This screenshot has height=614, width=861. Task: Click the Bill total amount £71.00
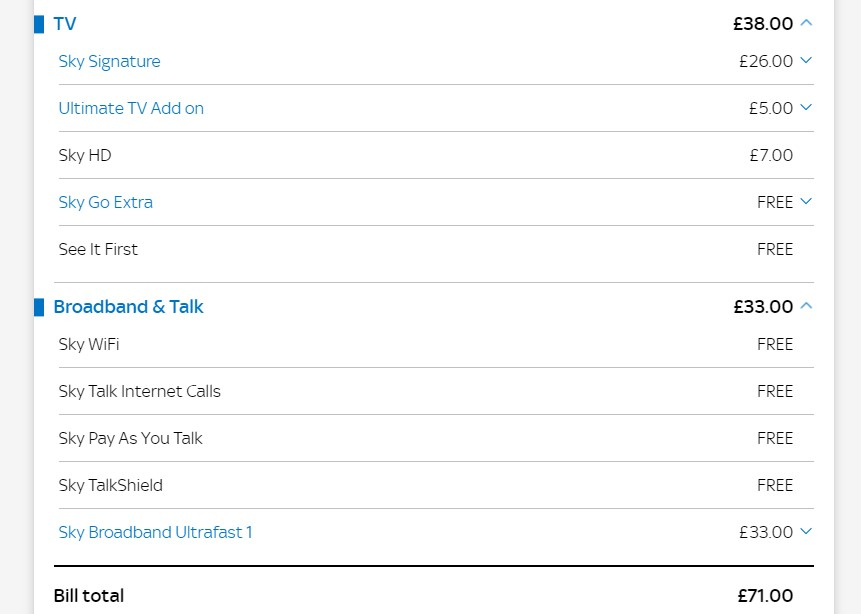coord(765,596)
